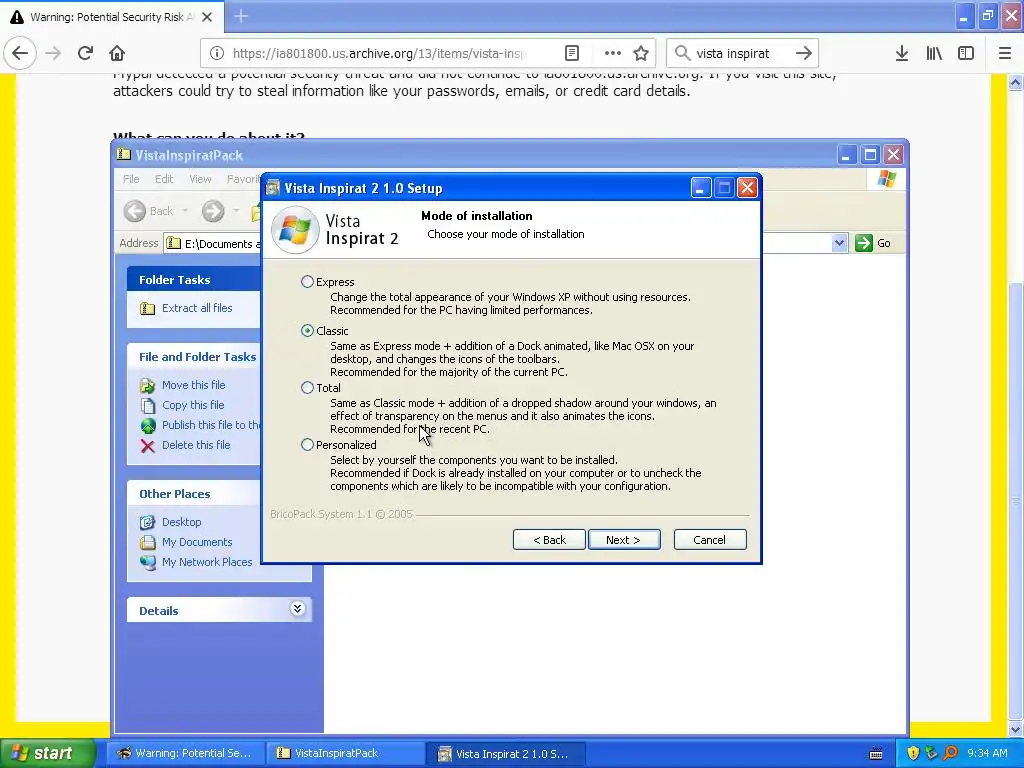Go Back in the setup wizard
This screenshot has height=768, width=1024.
[549, 539]
